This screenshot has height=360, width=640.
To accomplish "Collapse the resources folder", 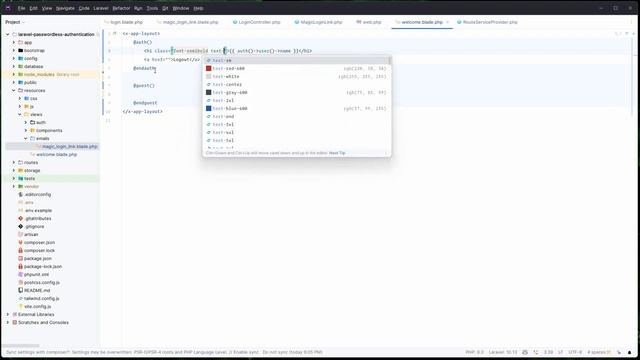I will point(14,91).
